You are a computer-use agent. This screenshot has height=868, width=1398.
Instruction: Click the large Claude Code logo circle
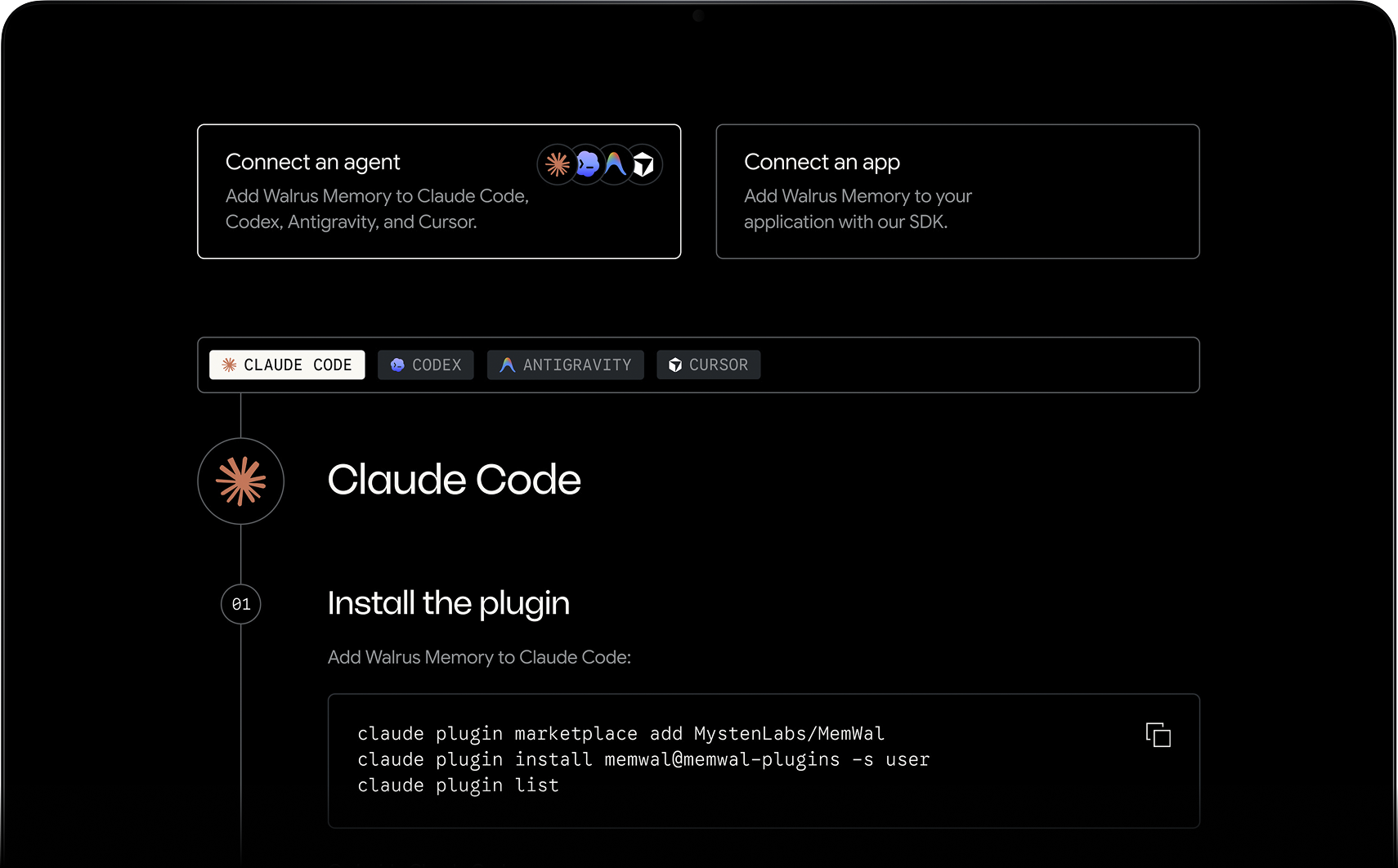[241, 481]
